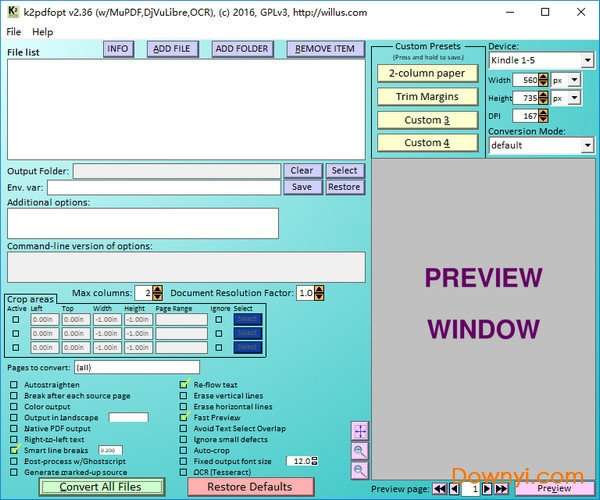This screenshot has height=500, width=600.
Task: Click Convert All Files button
Action: 101,487
